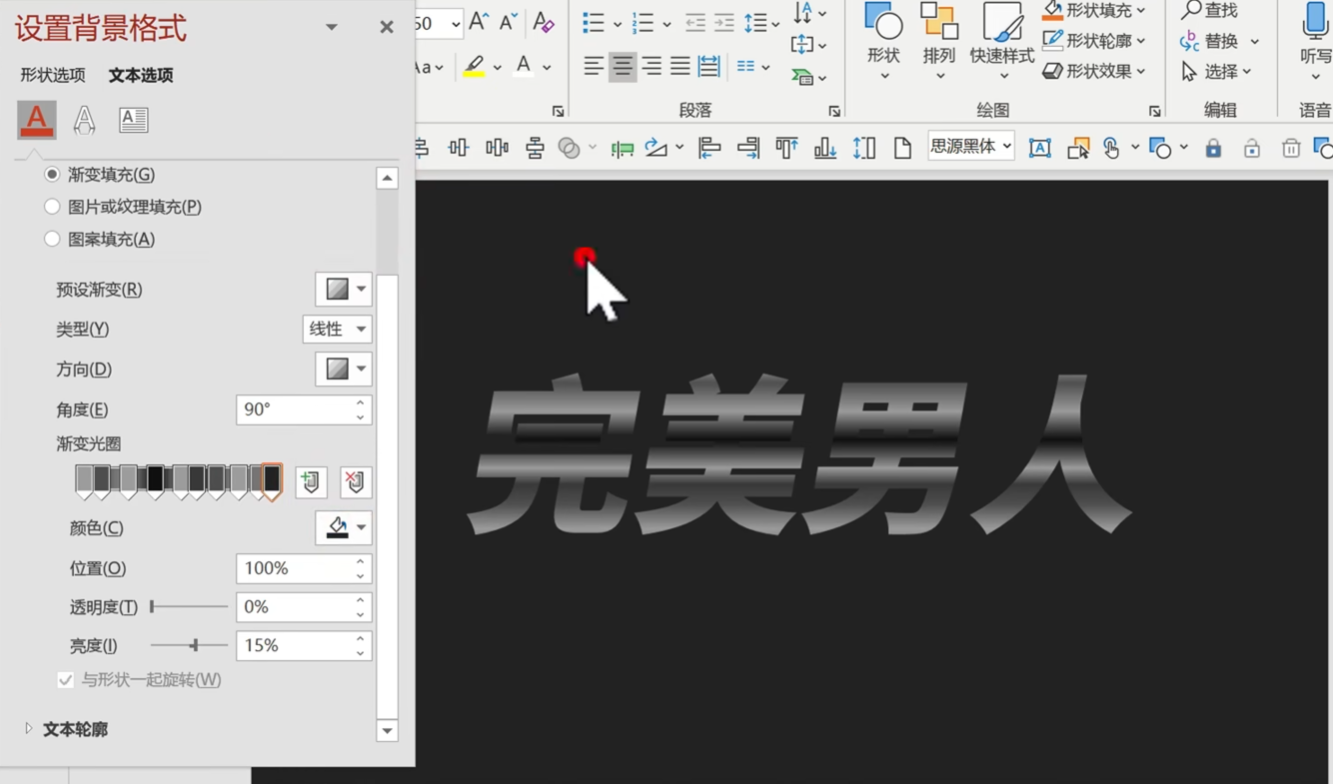Align objects to right edge
The height and width of the screenshot is (784, 1333).
pos(748,148)
